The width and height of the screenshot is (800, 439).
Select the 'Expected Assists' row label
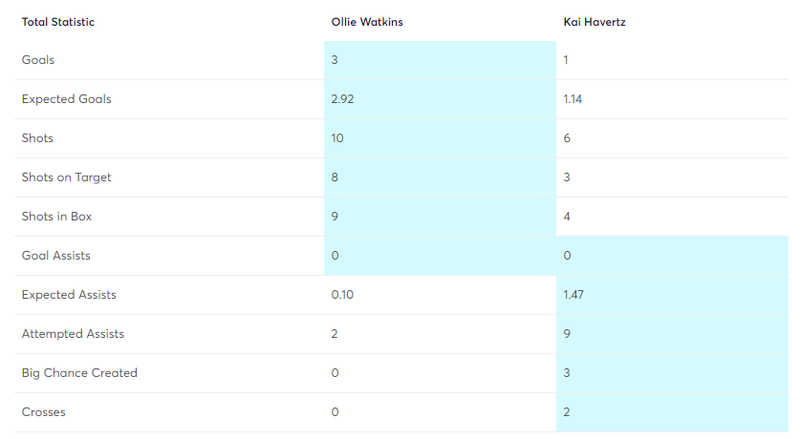click(69, 295)
